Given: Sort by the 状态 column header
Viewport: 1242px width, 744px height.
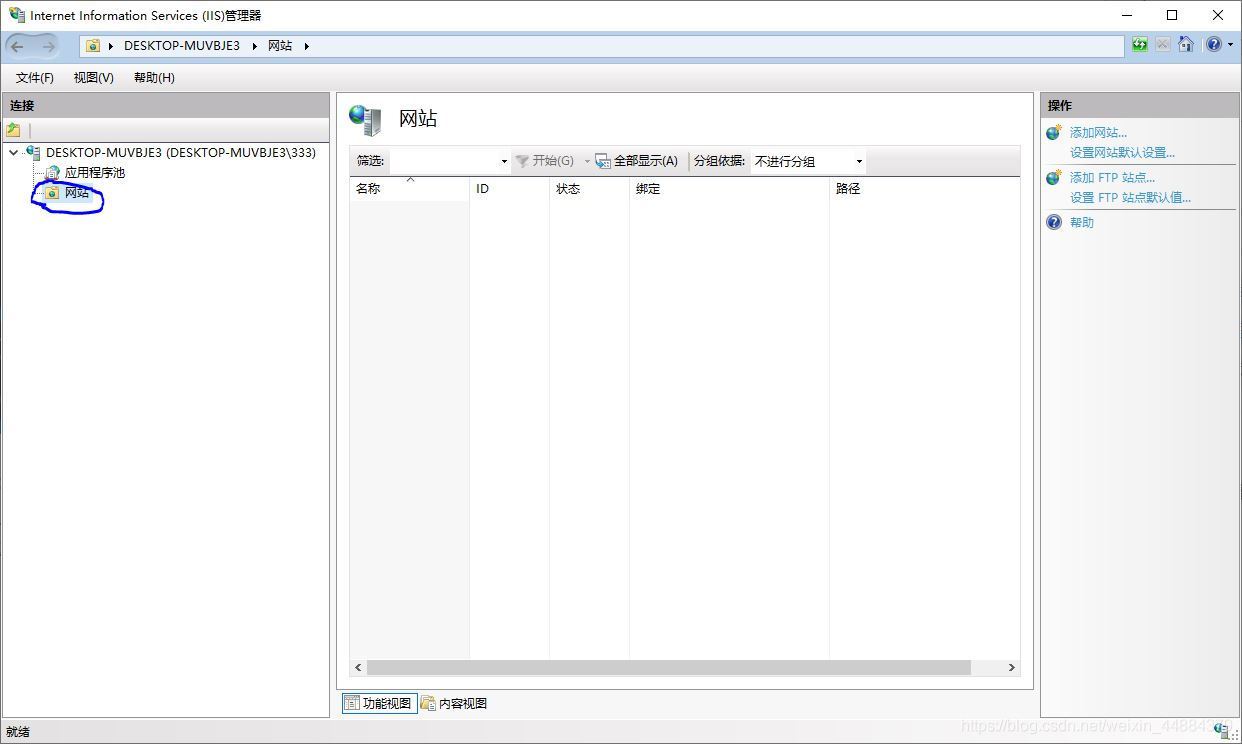Looking at the screenshot, I should click(589, 189).
